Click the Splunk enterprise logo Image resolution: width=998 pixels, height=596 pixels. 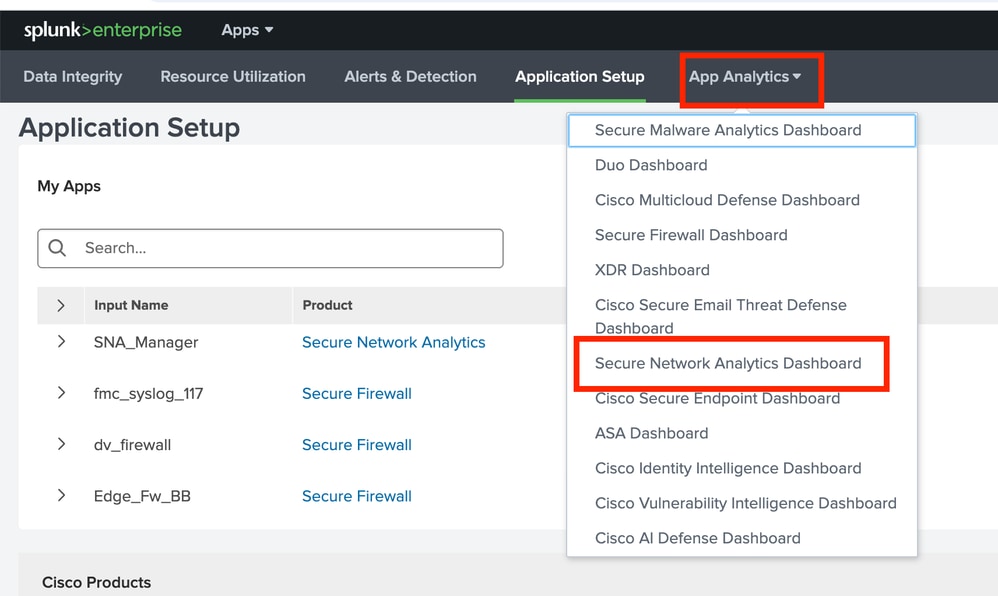coord(102,30)
